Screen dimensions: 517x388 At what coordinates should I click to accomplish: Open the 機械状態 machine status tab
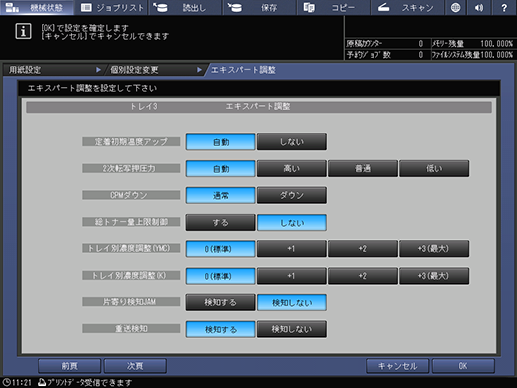[x=37, y=7]
